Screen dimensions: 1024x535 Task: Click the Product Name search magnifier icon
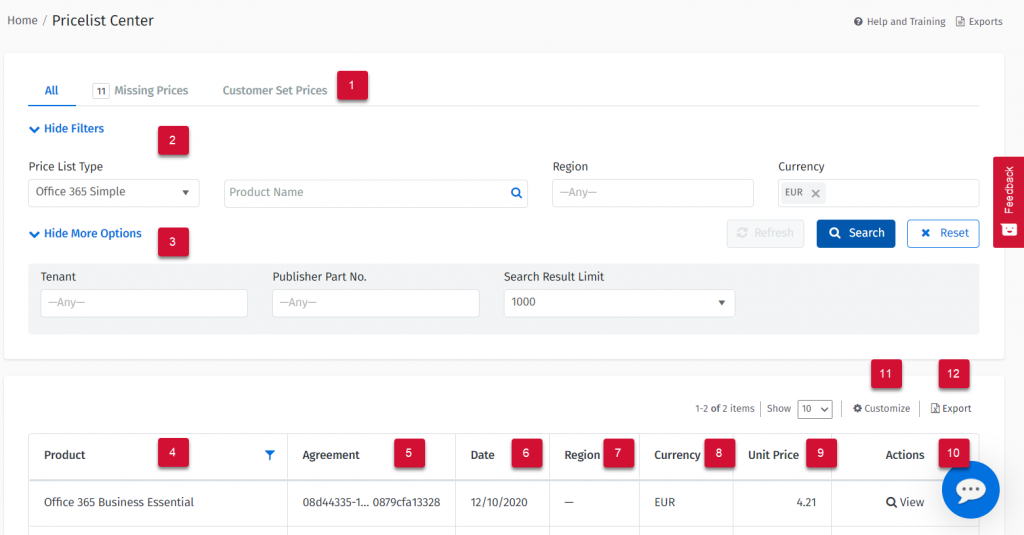(x=516, y=193)
